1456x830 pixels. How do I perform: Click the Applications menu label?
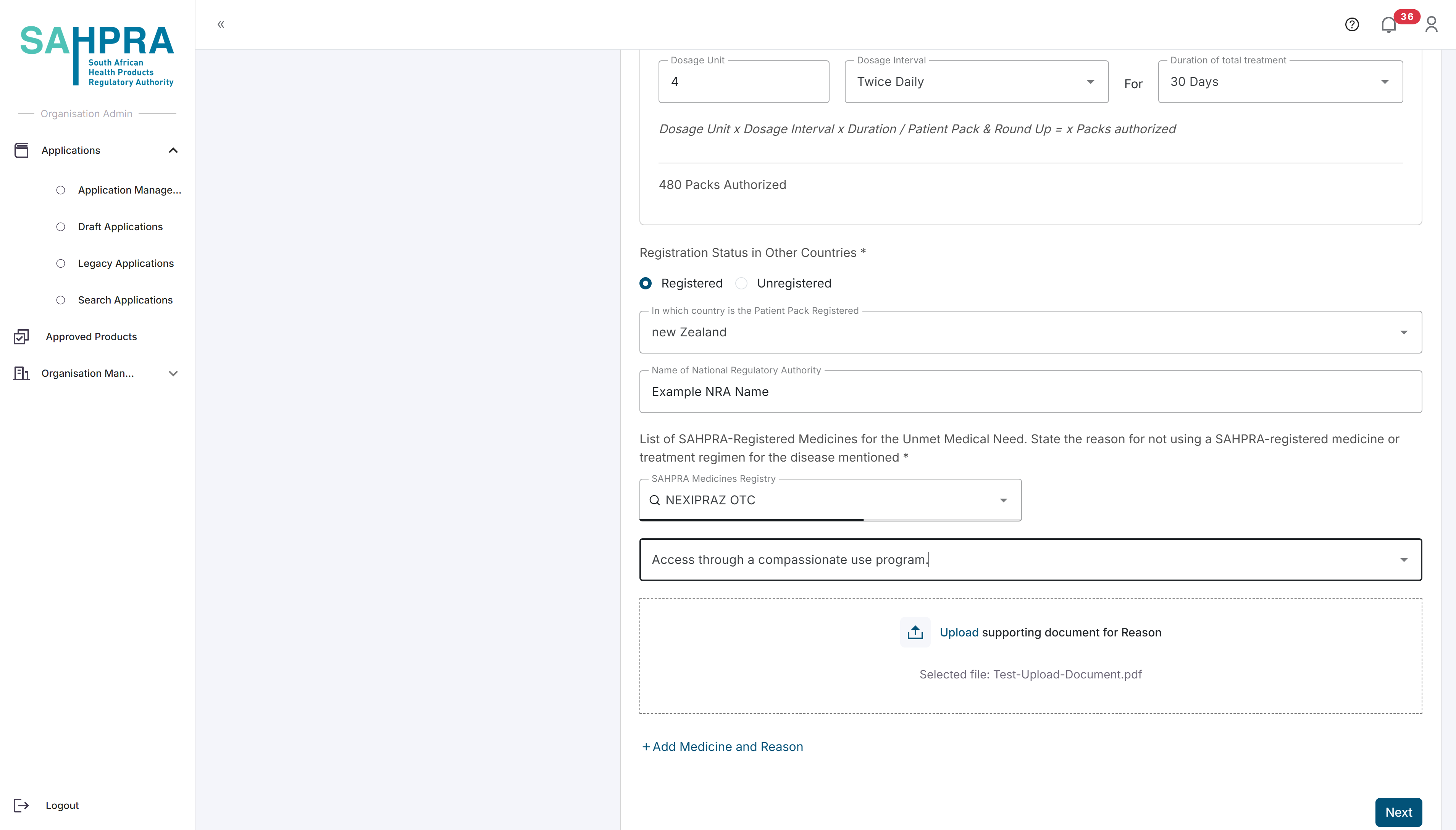point(71,150)
